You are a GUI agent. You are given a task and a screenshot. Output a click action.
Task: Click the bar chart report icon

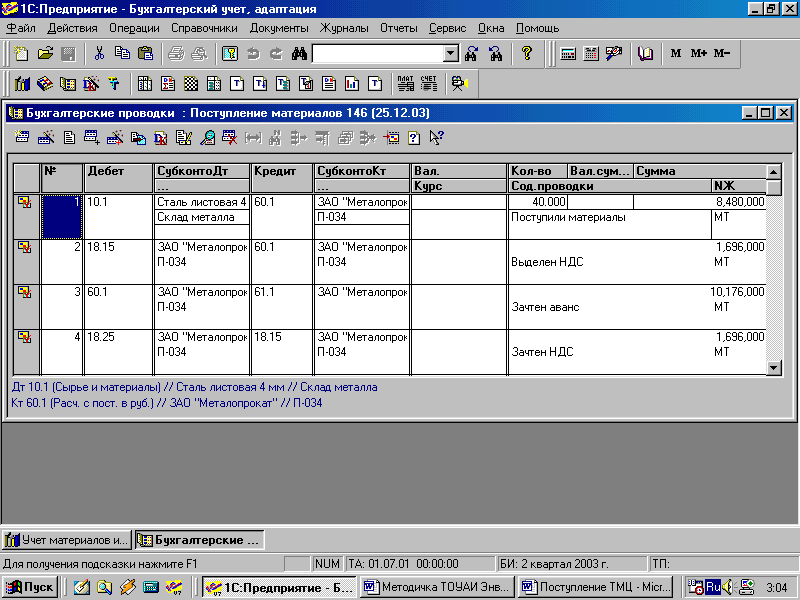point(352,84)
